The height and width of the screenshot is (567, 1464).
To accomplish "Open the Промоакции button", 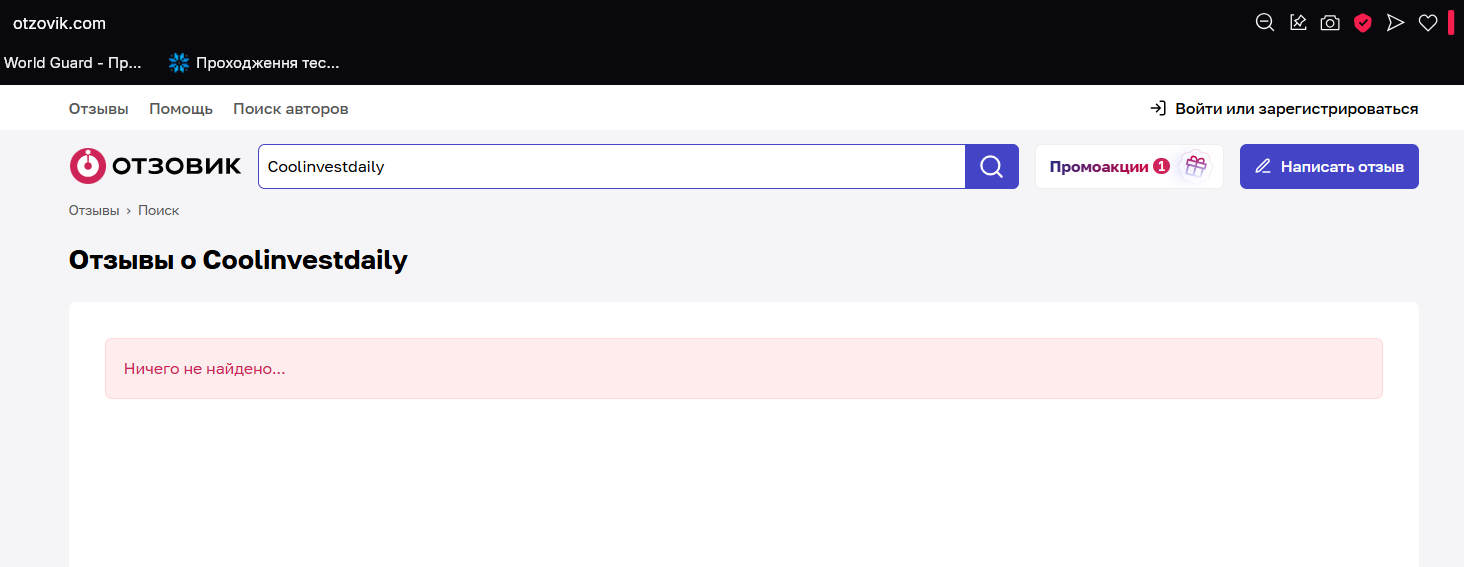I will pyautogui.click(x=1100, y=167).
